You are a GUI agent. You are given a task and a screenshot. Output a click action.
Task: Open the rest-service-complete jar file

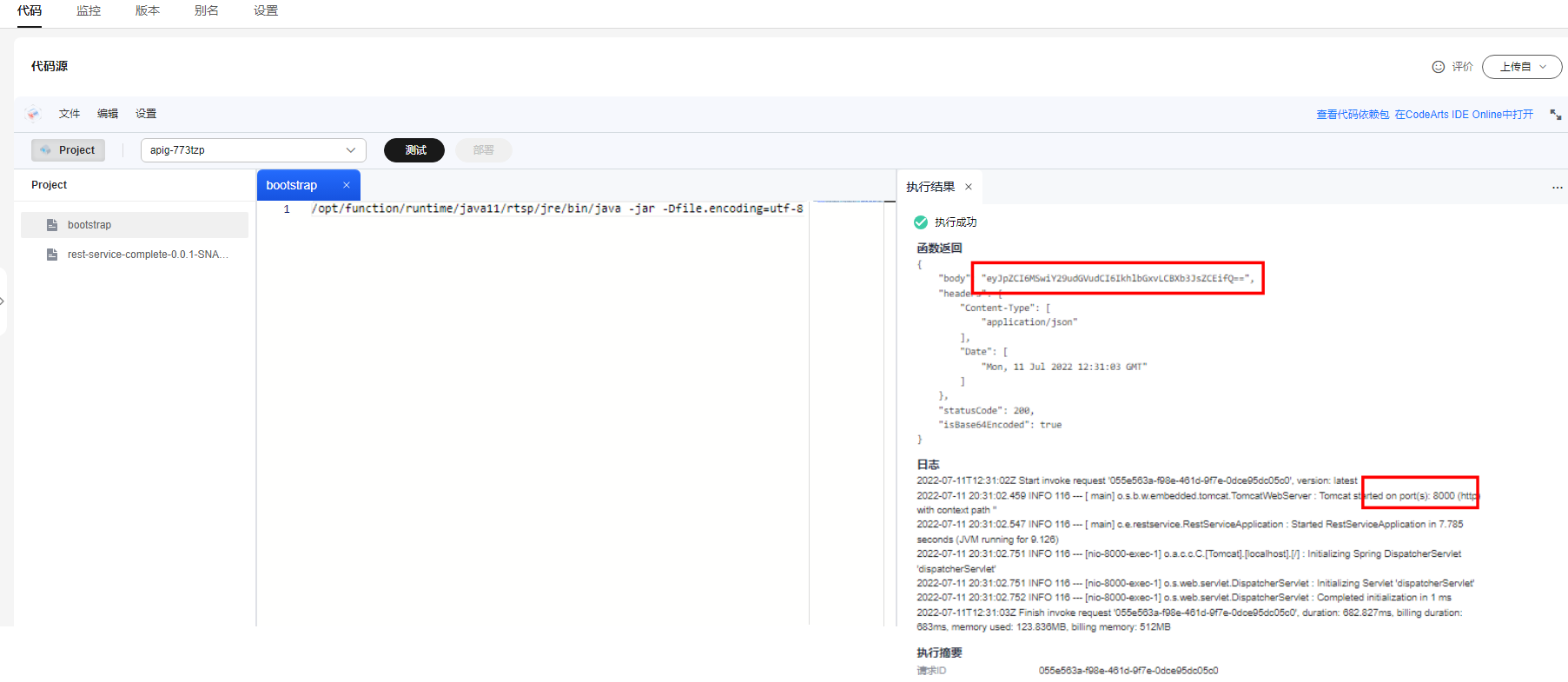pyautogui.click(x=148, y=255)
